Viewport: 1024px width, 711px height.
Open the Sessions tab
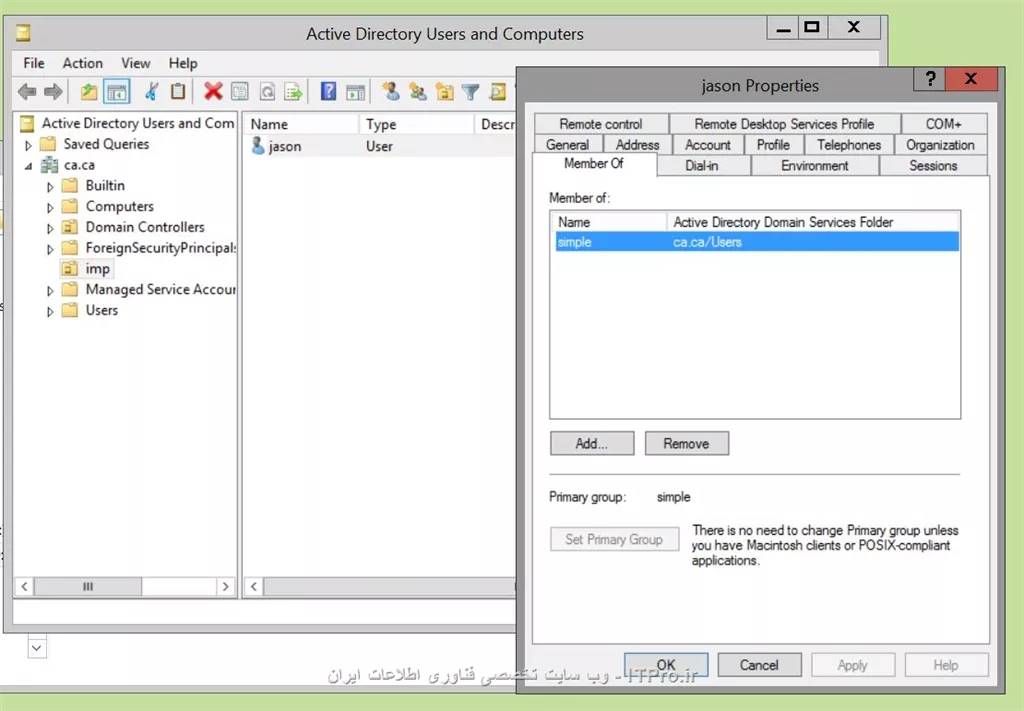click(x=933, y=166)
